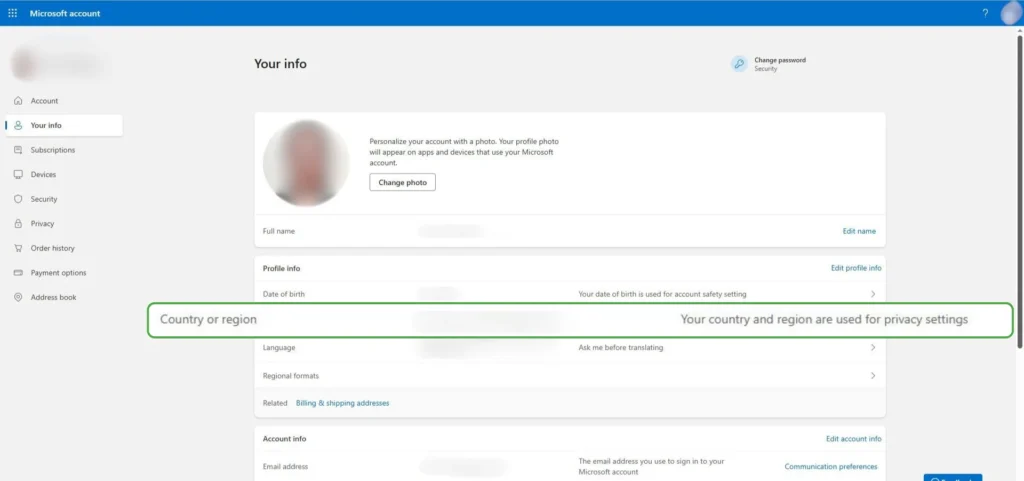Click the help question mark icon
Image resolution: width=1024 pixels, height=481 pixels.
click(985, 13)
